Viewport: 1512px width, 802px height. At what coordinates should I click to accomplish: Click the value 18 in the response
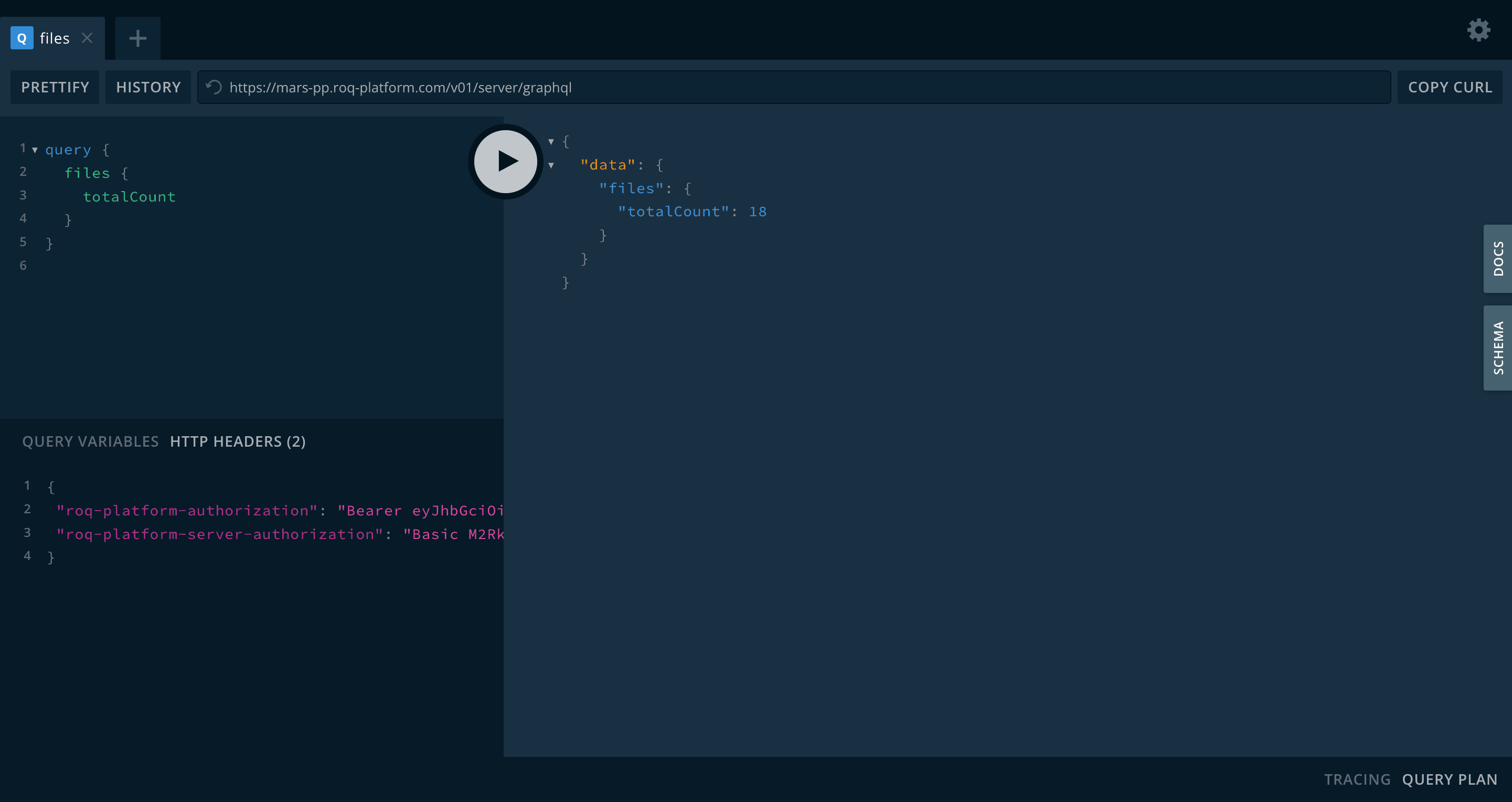[x=758, y=212]
